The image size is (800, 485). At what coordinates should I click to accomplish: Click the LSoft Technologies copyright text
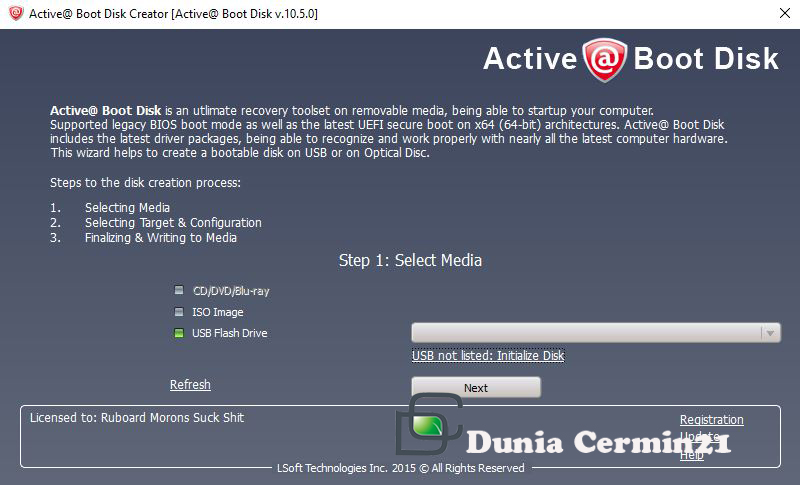click(x=401, y=468)
